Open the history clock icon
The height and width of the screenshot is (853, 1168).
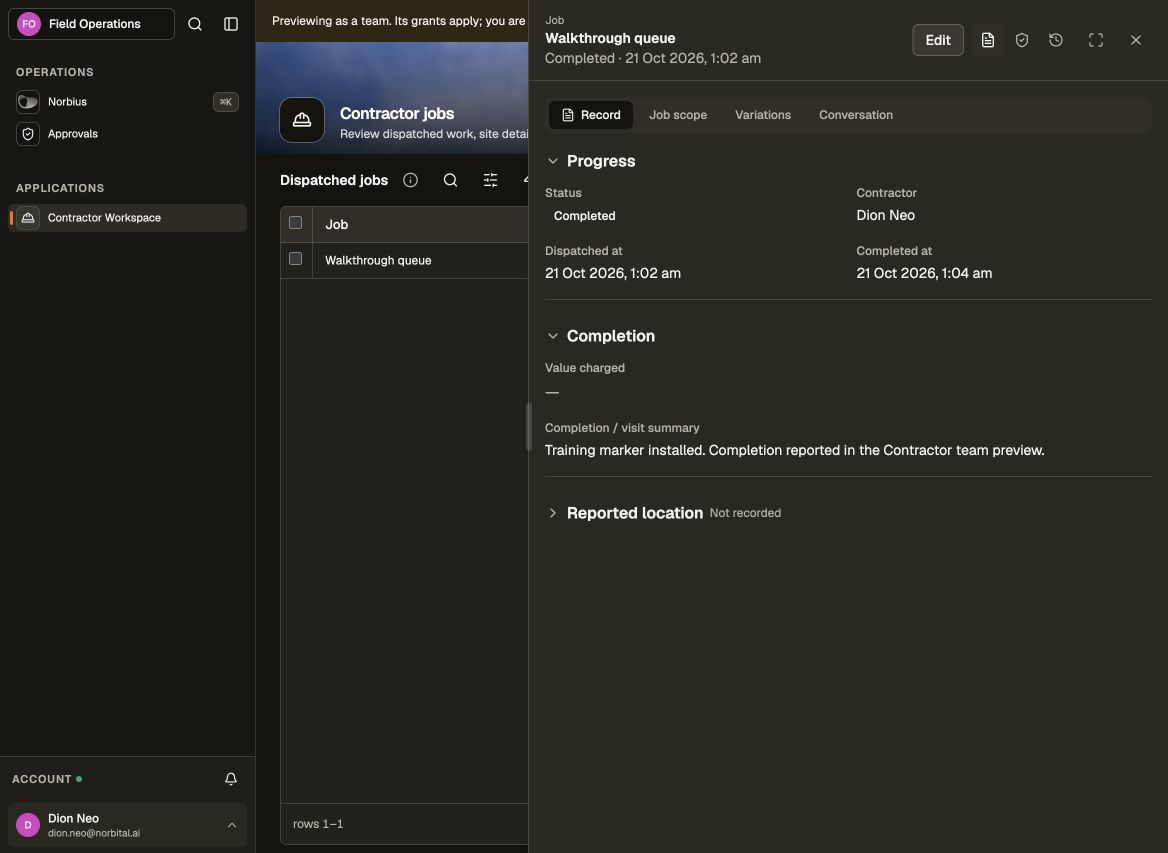pyautogui.click(x=1056, y=40)
